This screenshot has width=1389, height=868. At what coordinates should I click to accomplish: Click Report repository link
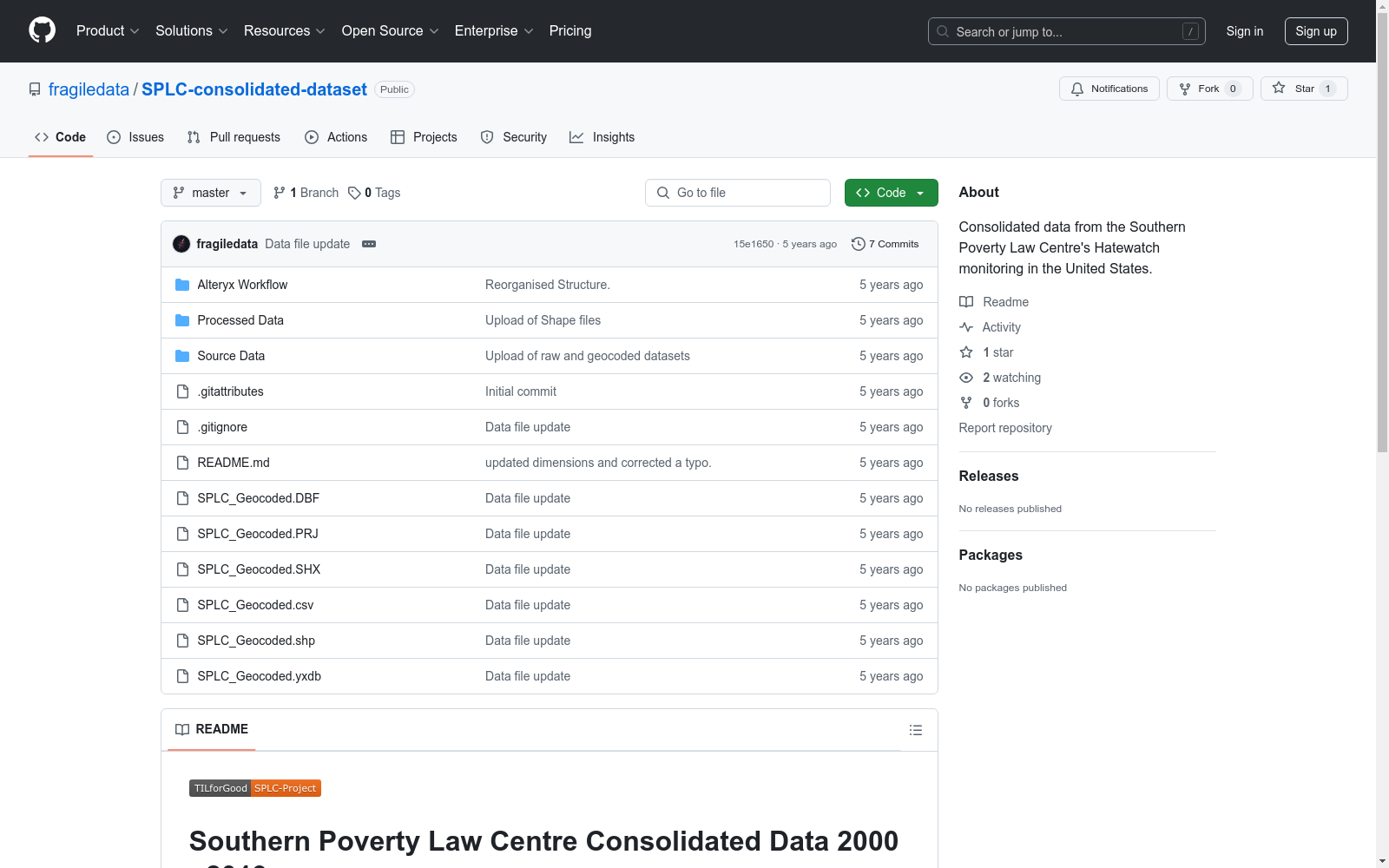(x=1005, y=428)
